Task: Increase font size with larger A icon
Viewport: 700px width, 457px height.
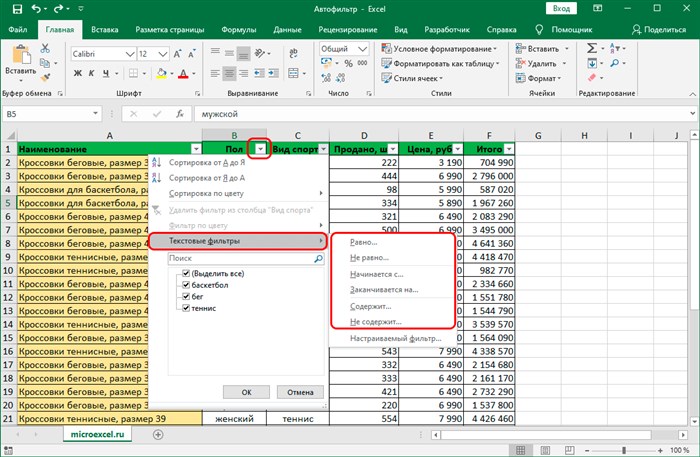Action: [x=177, y=54]
